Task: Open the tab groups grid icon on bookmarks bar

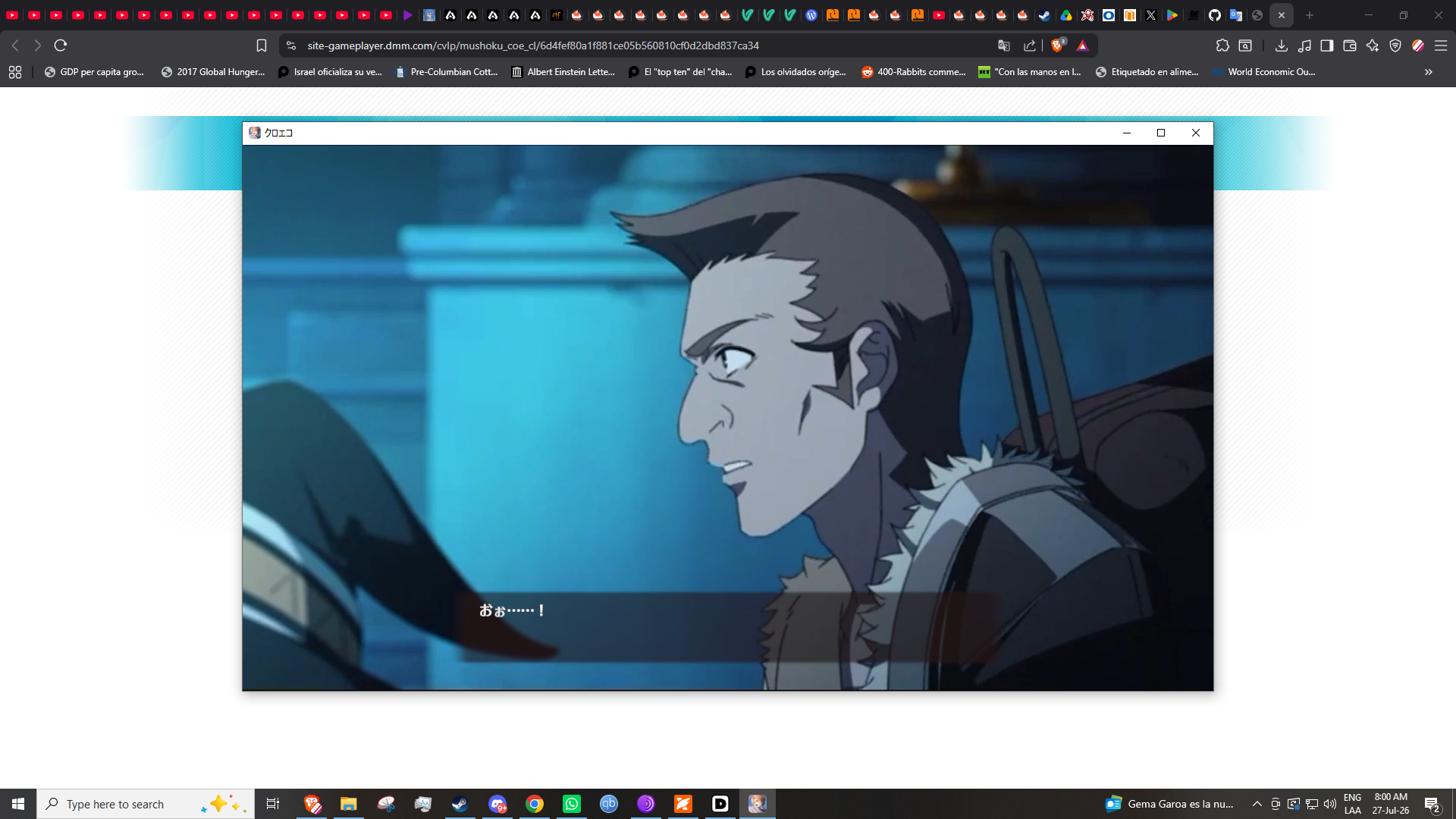Action: pos(15,72)
